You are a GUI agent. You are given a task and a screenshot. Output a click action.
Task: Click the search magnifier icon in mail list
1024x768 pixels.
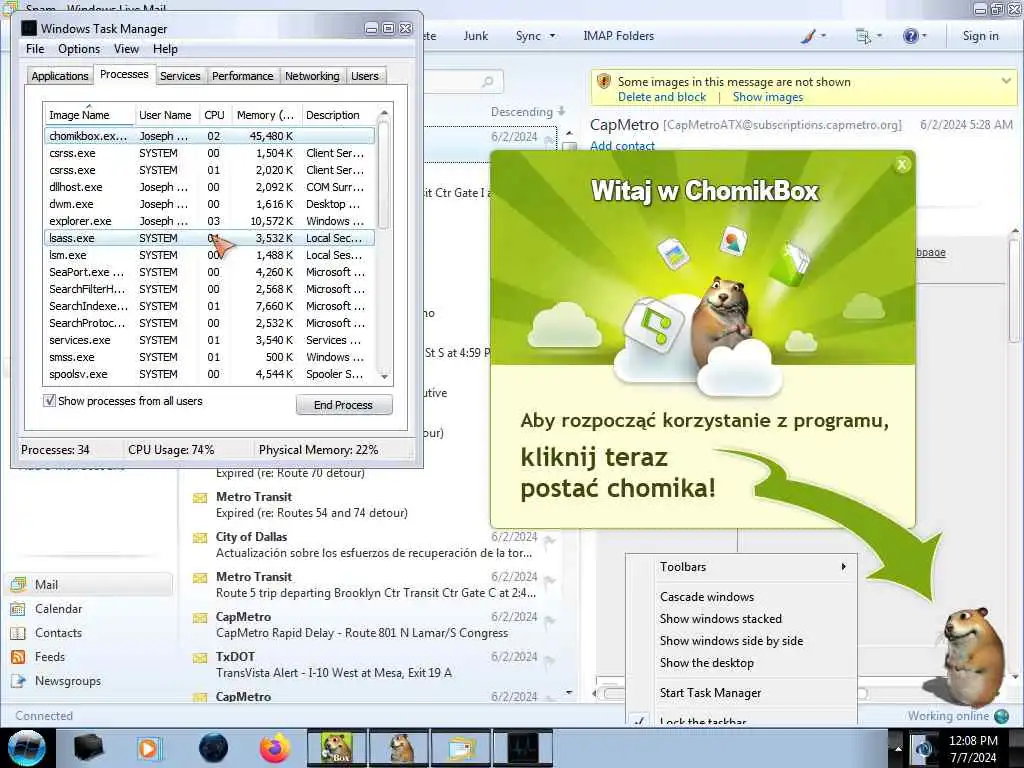pos(488,82)
